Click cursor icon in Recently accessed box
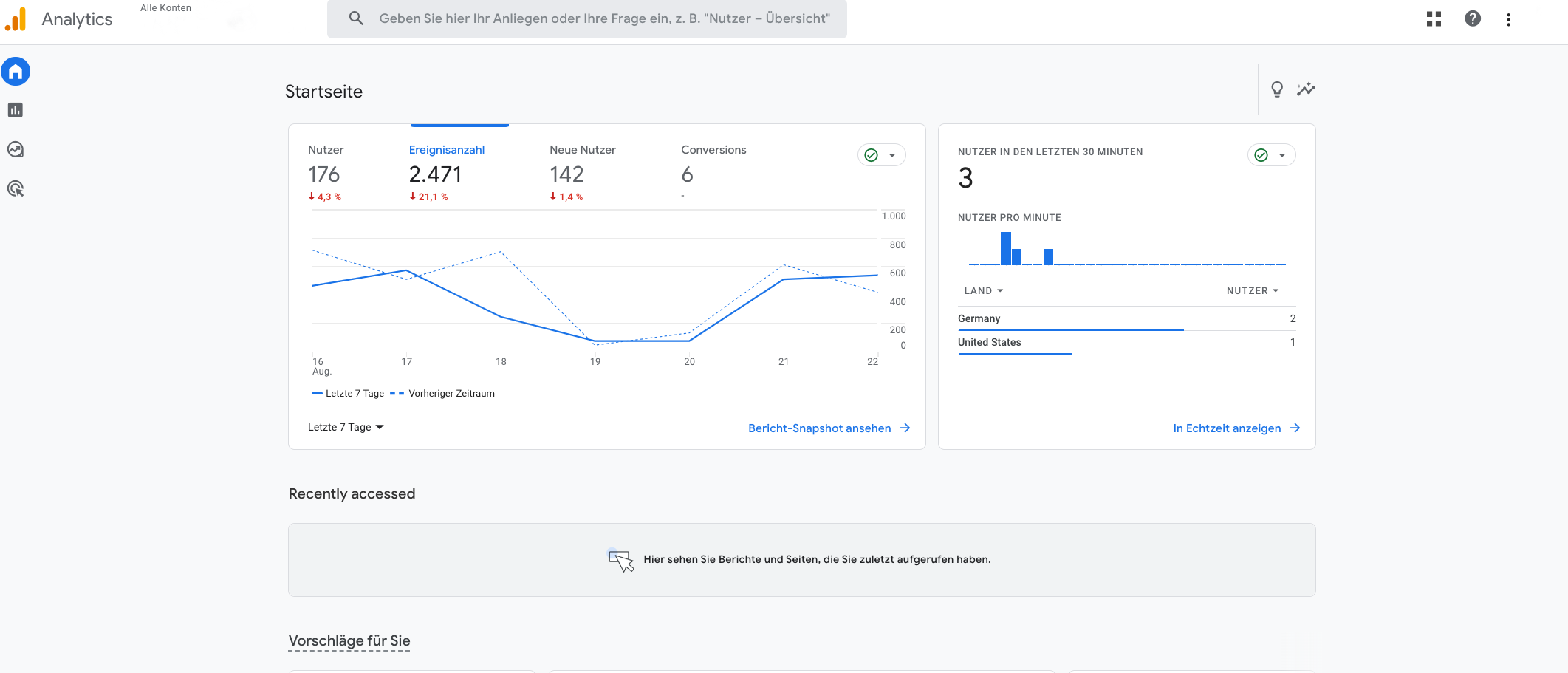The height and width of the screenshot is (673, 1568). [x=620, y=561]
